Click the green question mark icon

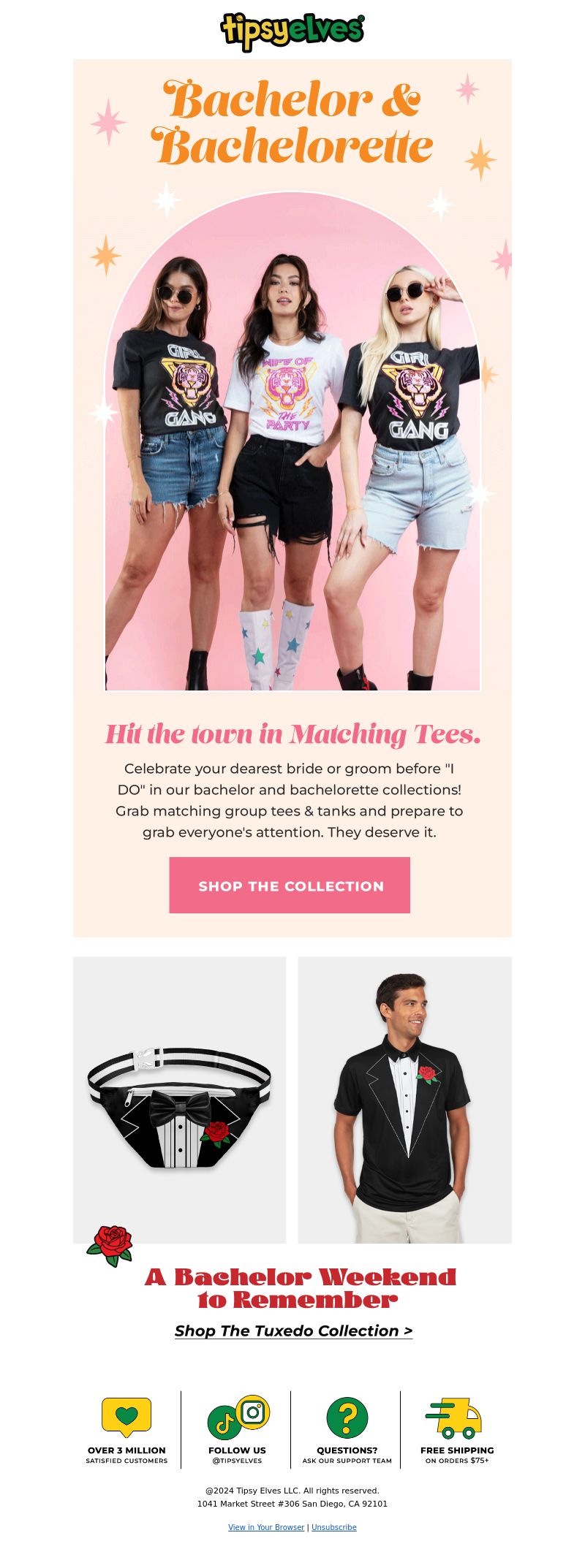pyautogui.click(x=347, y=1417)
